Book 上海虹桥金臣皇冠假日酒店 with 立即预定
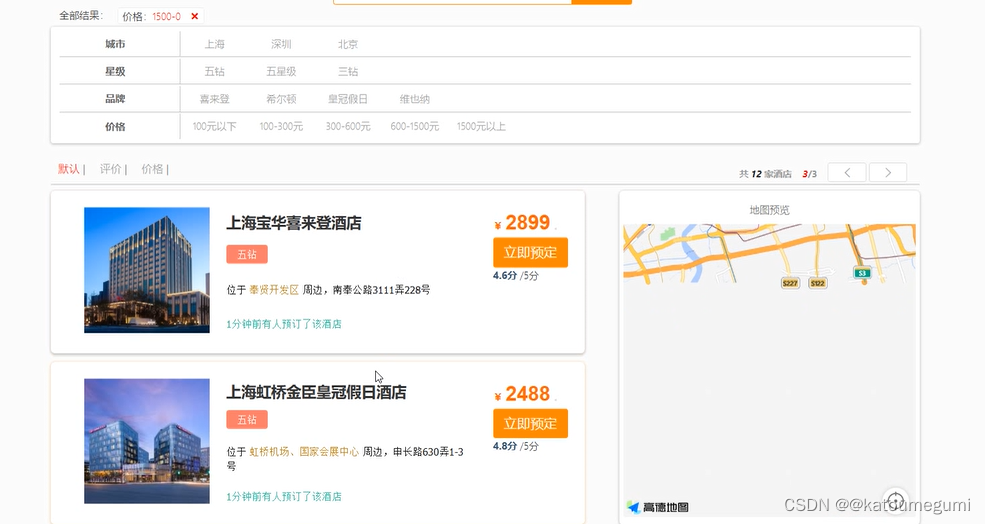The width and height of the screenshot is (985, 524). [530, 423]
